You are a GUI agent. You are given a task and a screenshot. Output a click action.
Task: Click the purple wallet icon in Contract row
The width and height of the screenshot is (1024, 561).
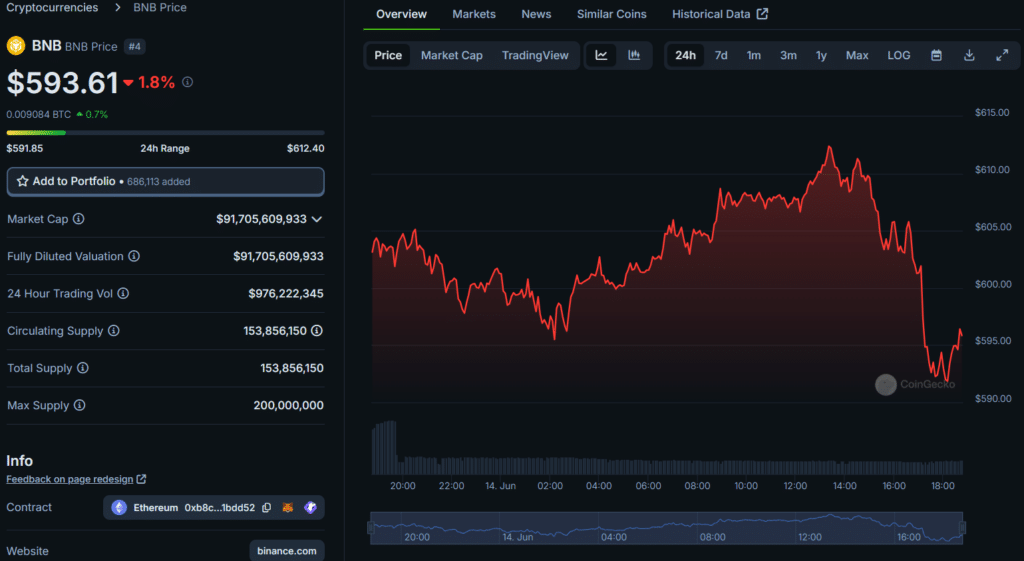click(x=311, y=507)
